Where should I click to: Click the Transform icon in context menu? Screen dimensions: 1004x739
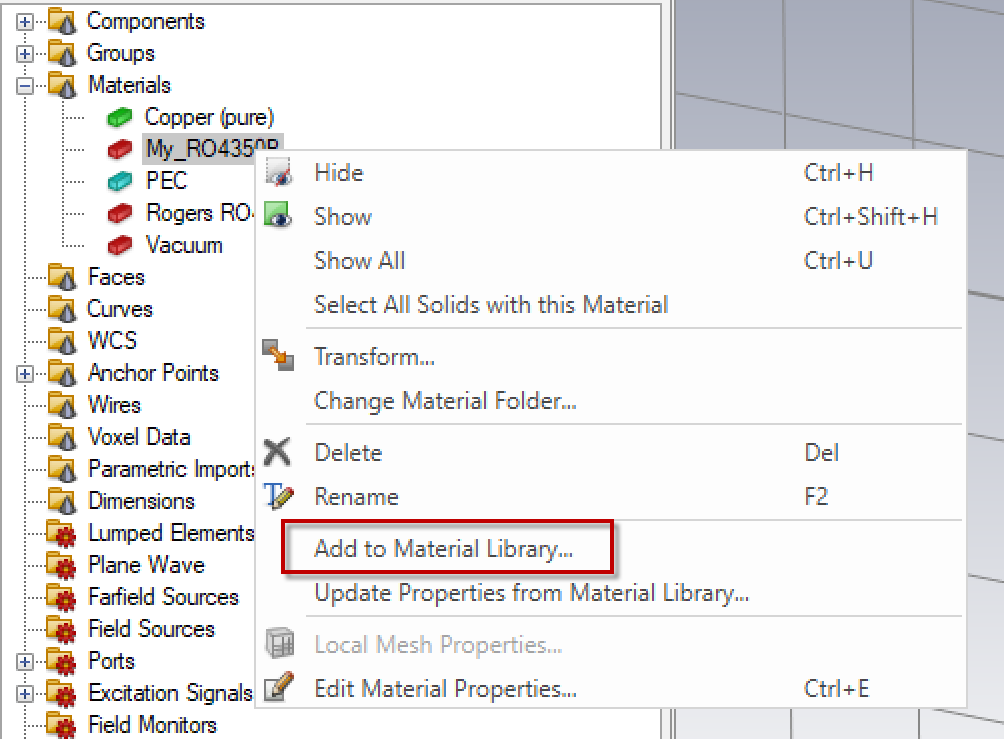pyautogui.click(x=277, y=357)
